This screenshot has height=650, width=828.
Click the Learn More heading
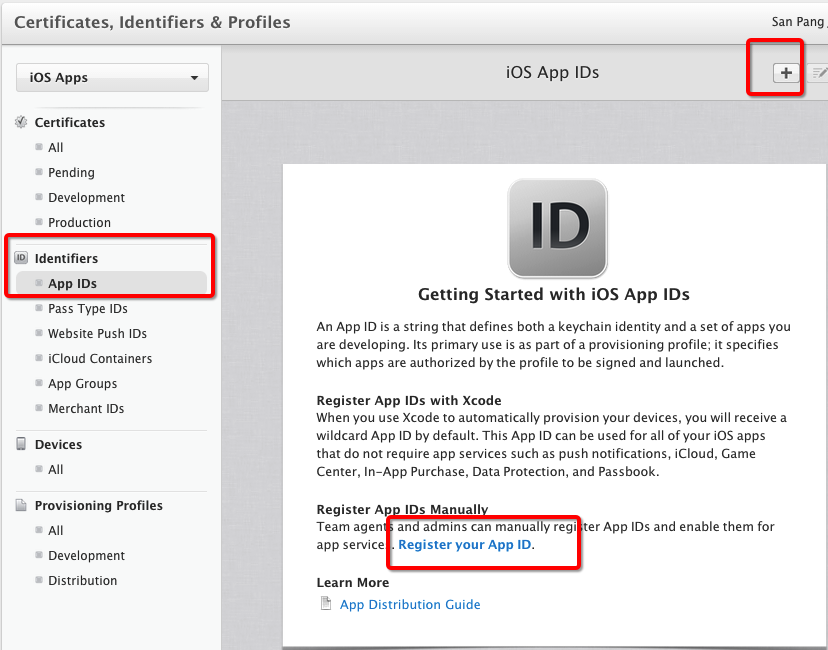pos(353,582)
